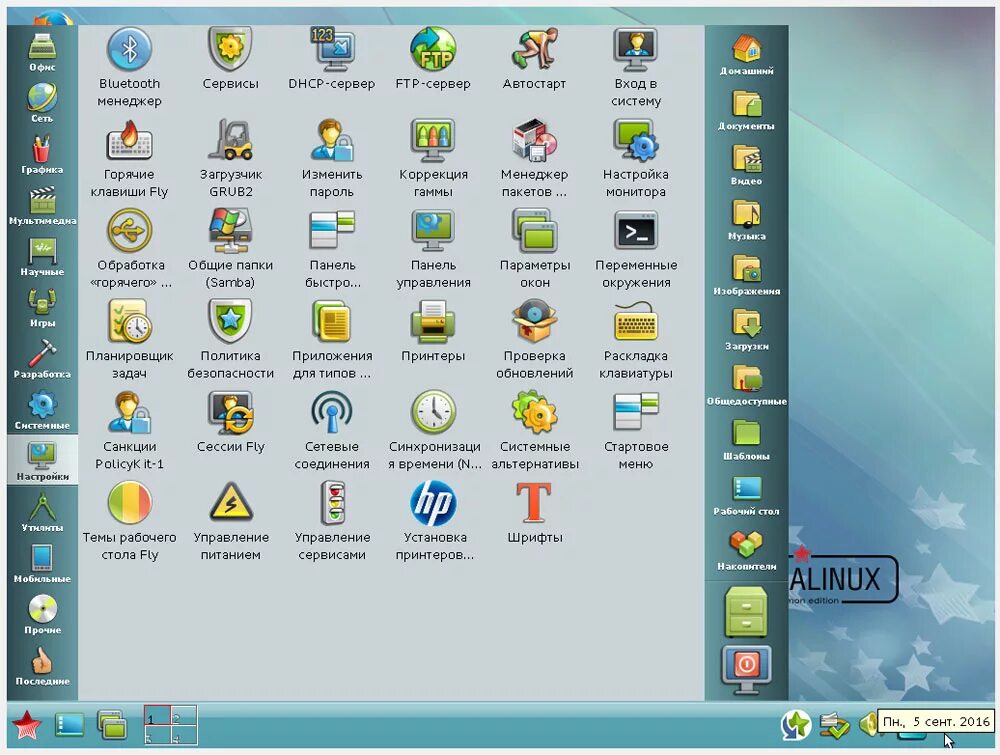Viewport: 1000px width, 755px height.
Task: Open the Видео folder
Action: (x=746, y=165)
